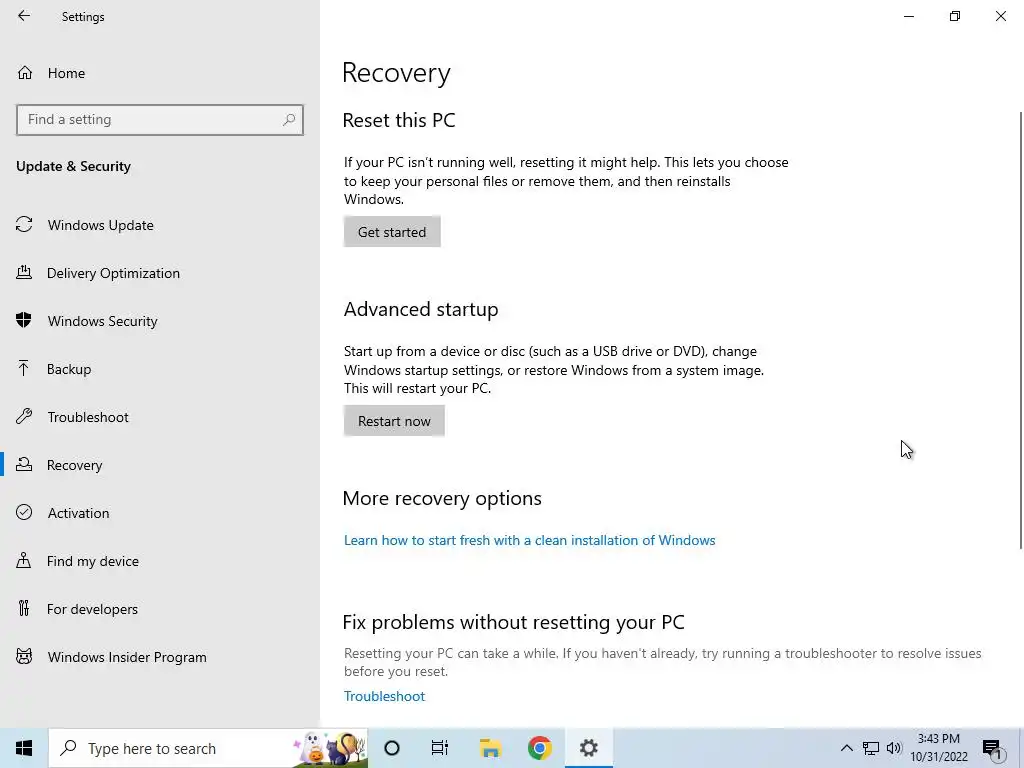This screenshot has width=1024, height=768.
Task: Click the Home house icon
Action: click(x=25, y=72)
